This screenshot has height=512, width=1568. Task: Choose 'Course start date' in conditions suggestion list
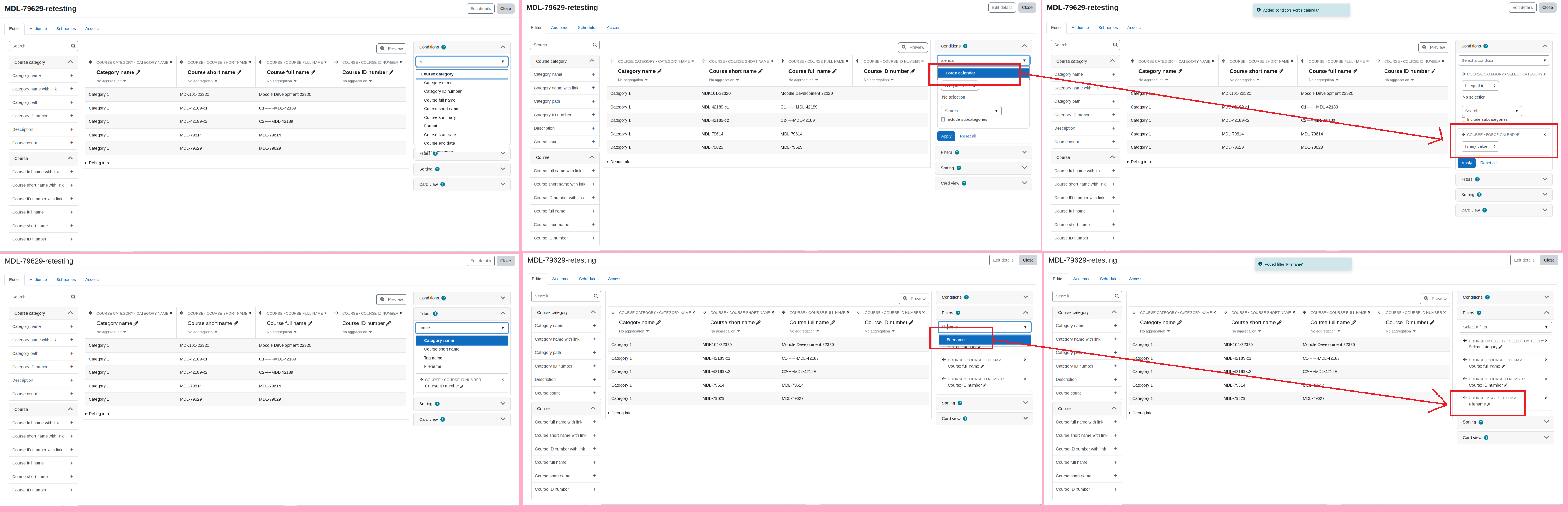tap(440, 135)
